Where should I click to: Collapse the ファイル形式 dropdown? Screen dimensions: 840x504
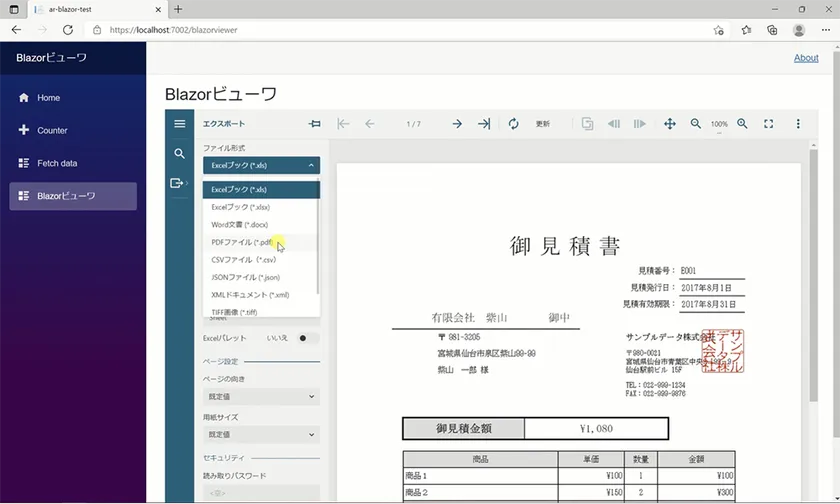coord(261,166)
